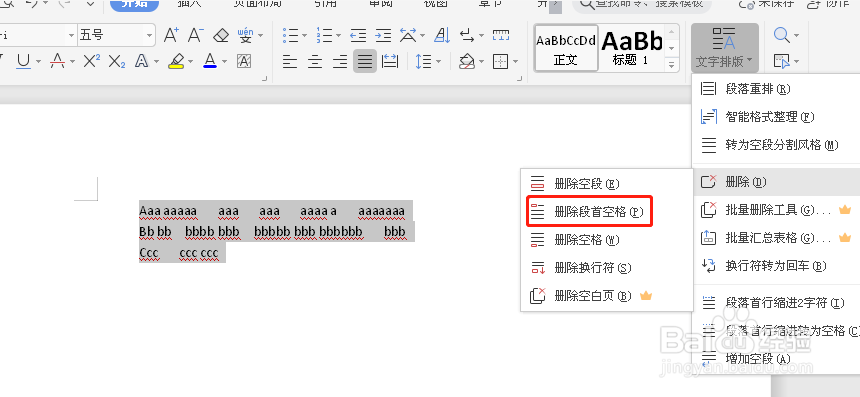Click the document line starting with Aaa
Viewport: 860px width, 397px height.
272,211
